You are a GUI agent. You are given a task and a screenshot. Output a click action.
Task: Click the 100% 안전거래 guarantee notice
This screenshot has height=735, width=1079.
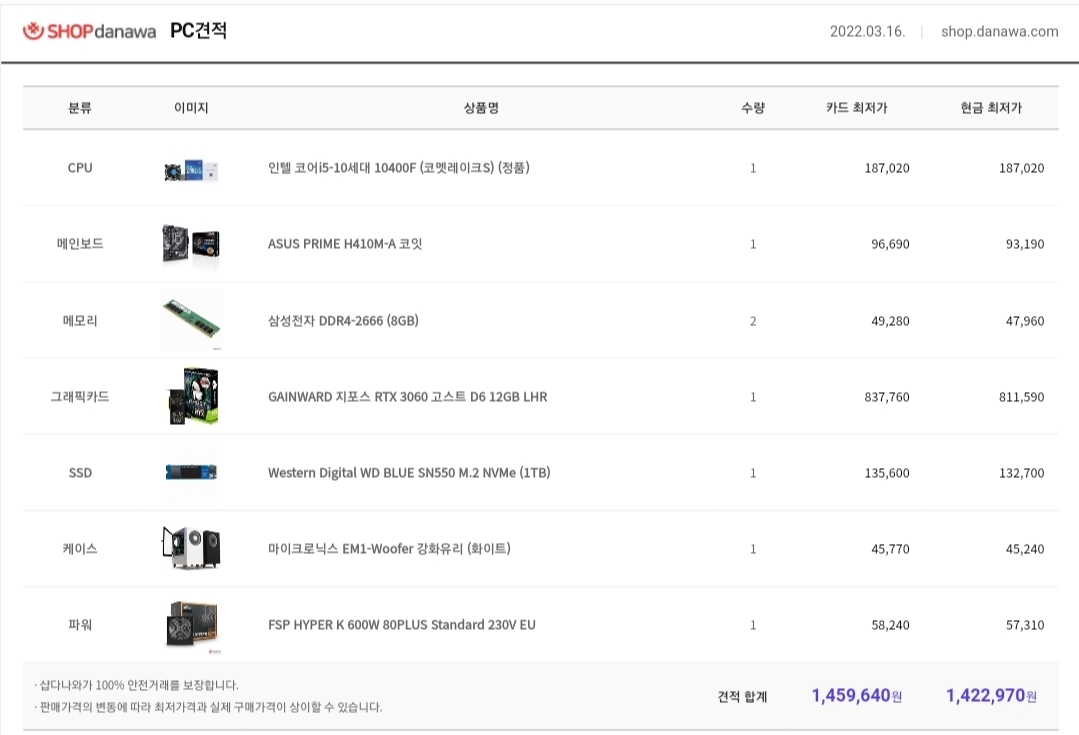pos(136,685)
